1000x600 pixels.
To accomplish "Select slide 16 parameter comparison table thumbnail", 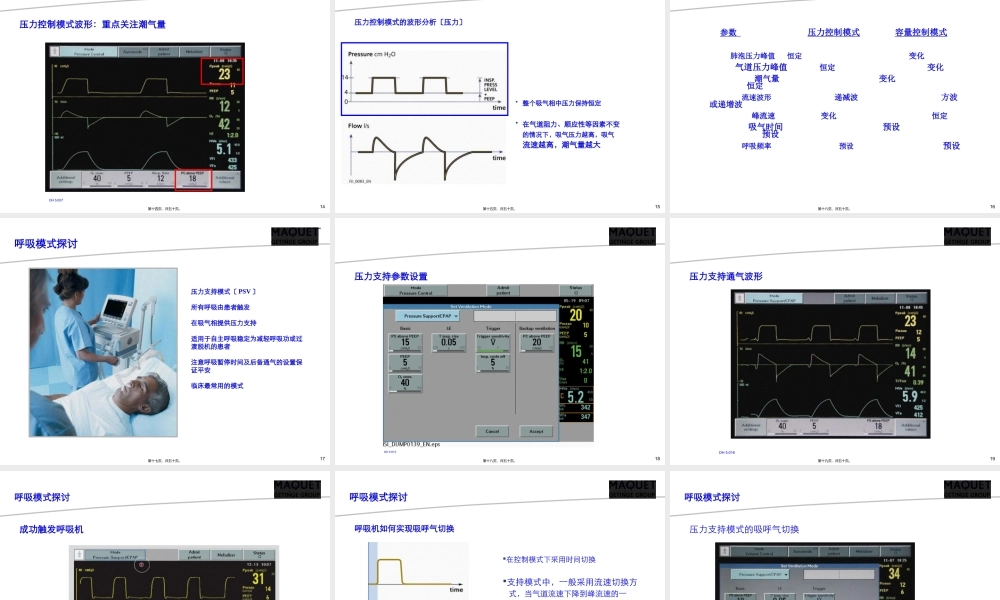I will point(834,106).
